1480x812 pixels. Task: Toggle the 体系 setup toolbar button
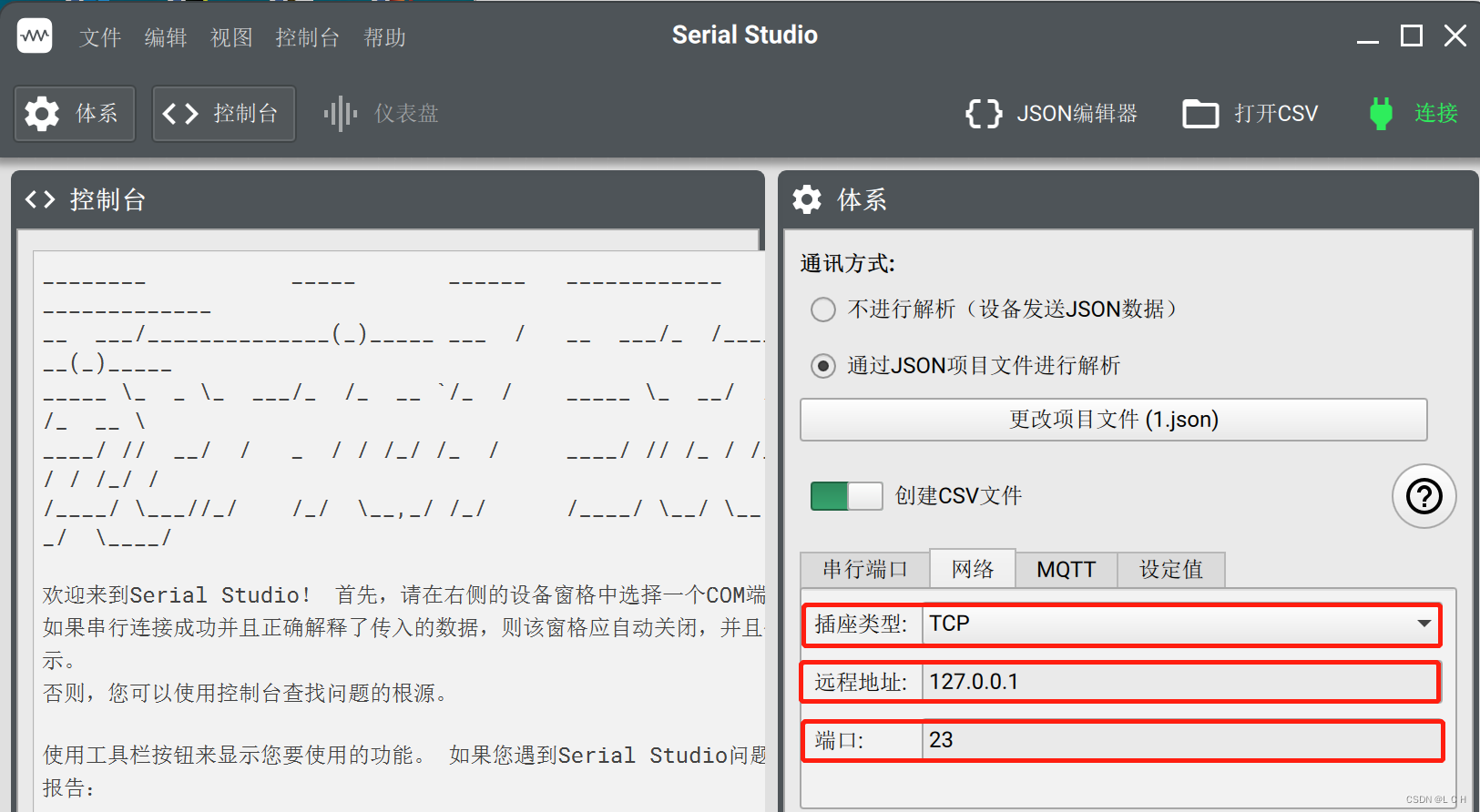point(75,114)
